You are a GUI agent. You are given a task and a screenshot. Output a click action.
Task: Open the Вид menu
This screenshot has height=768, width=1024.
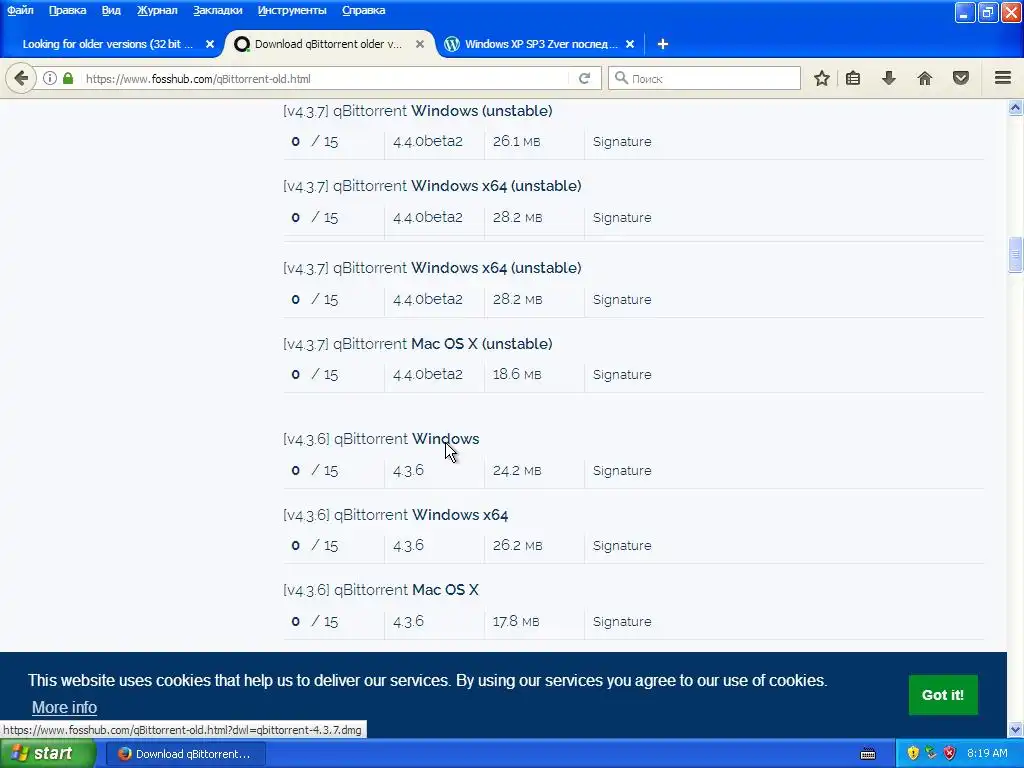(x=111, y=10)
